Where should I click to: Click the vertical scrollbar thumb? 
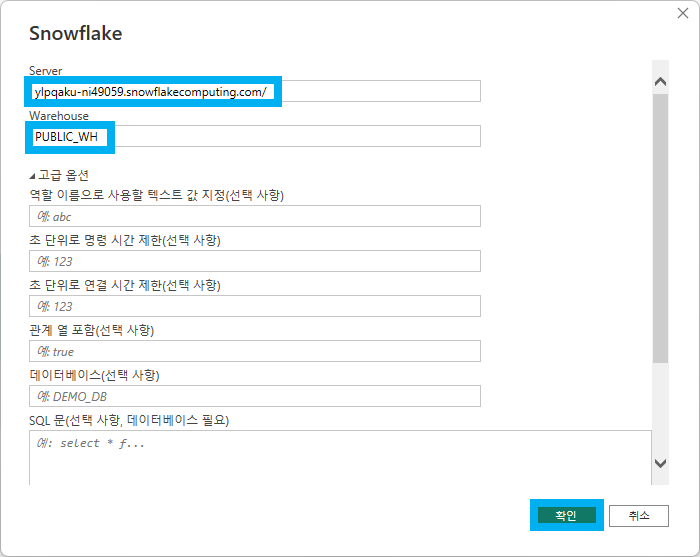tap(660, 228)
